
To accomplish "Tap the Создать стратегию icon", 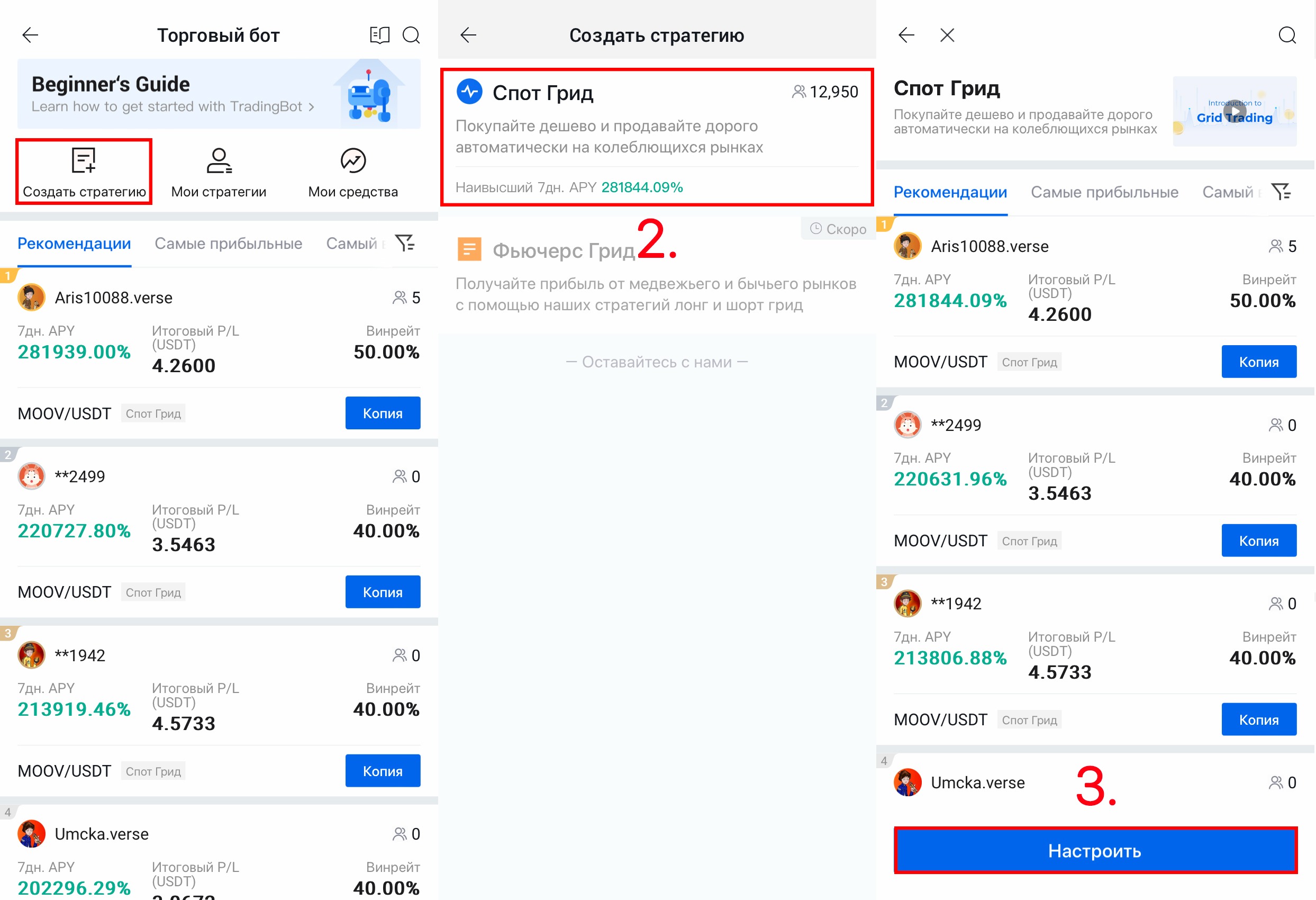I will [84, 161].
